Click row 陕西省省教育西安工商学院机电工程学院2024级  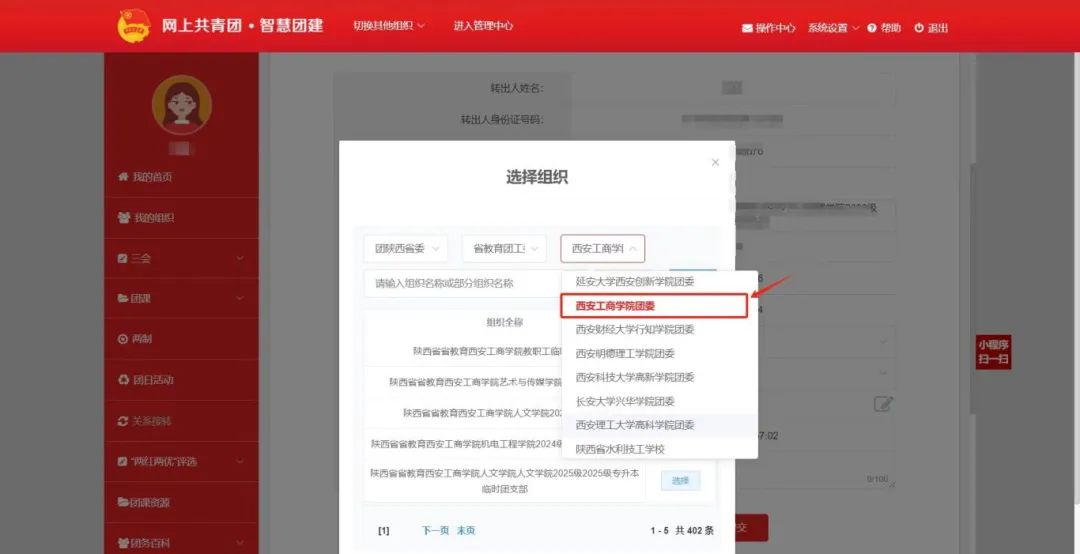(x=464, y=444)
